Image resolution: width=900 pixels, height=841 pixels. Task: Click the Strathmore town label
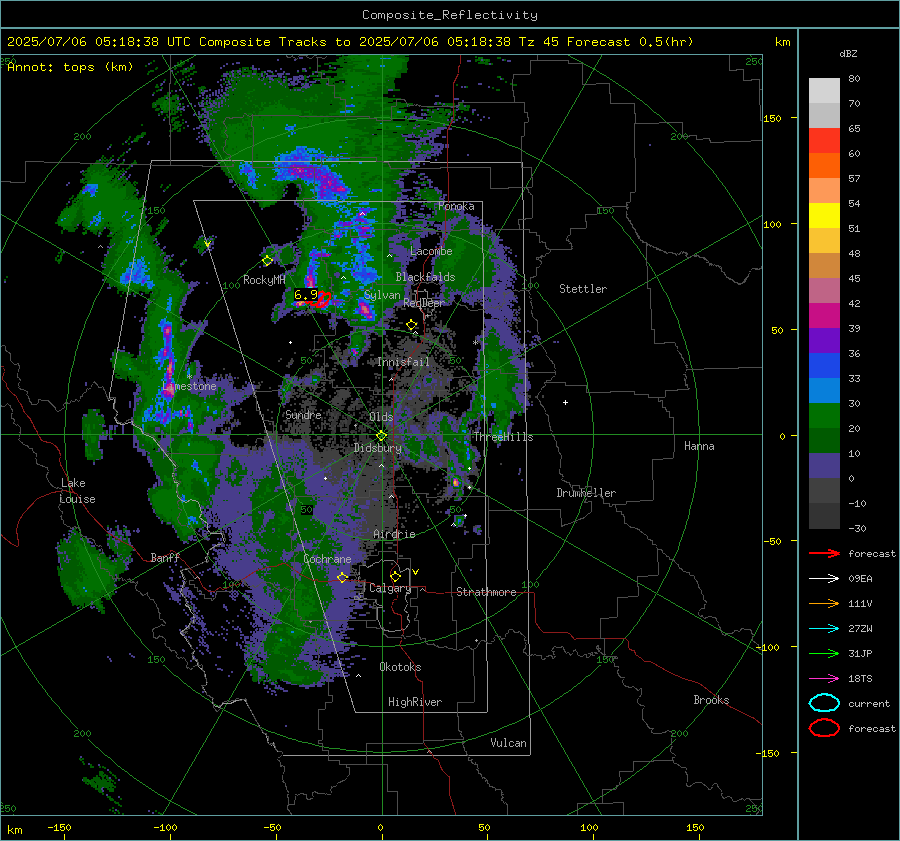(486, 592)
